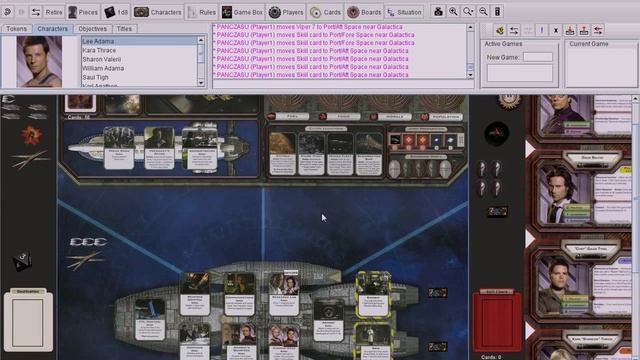The width and height of the screenshot is (640, 360).
Task: Open the Boards toolbar button
Action: point(364,12)
